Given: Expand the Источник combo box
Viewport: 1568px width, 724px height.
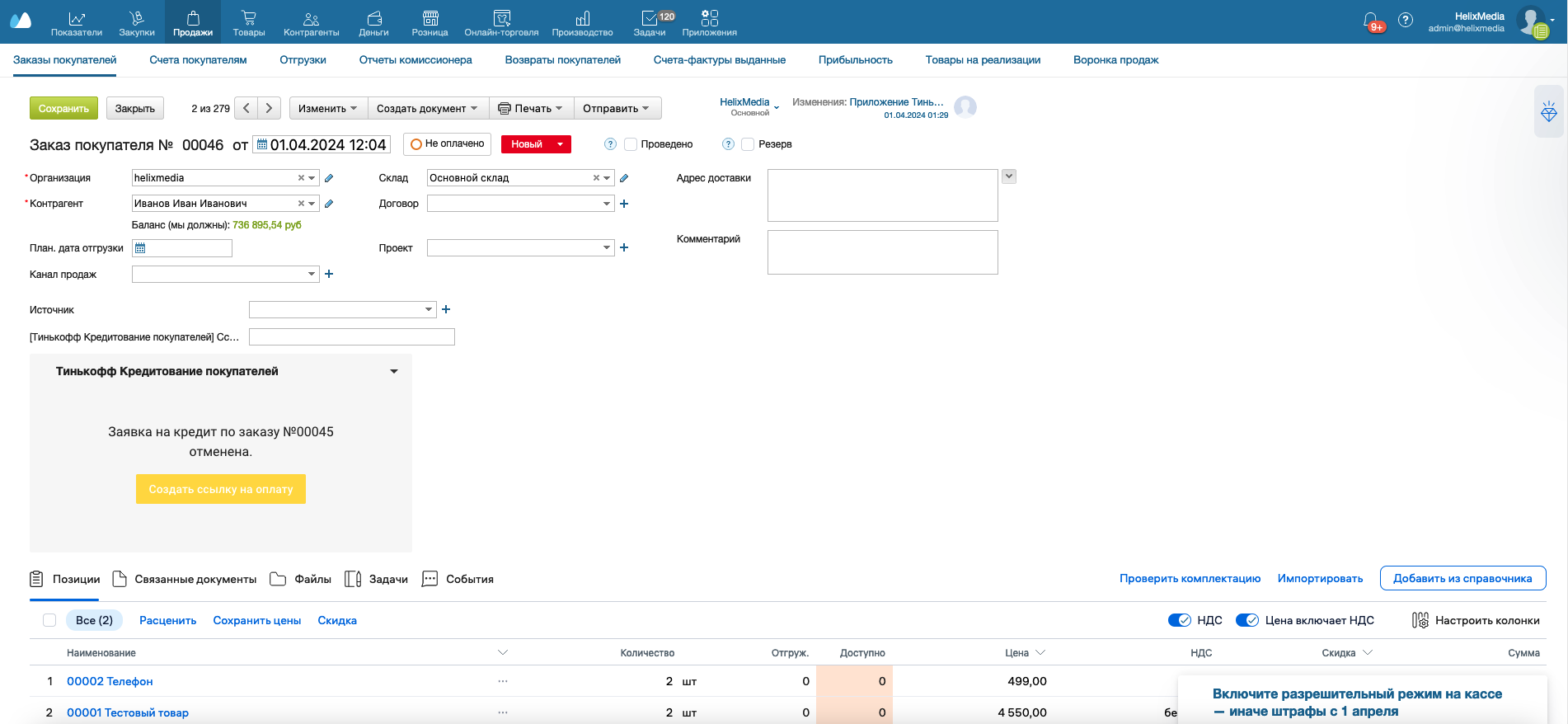Looking at the screenshot, I should tap(429, 309).
